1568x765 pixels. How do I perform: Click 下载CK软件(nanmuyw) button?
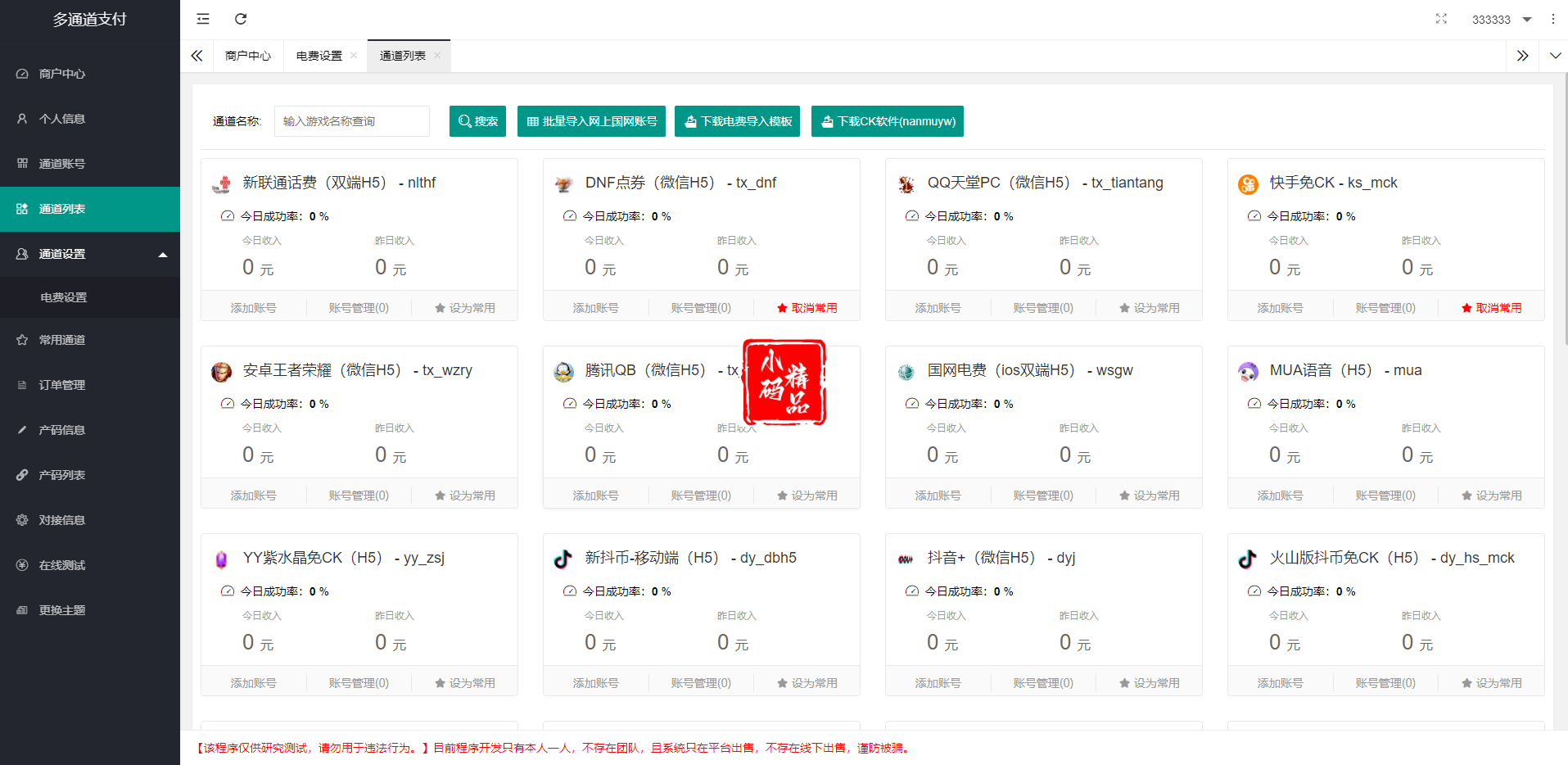click(888, 121)
